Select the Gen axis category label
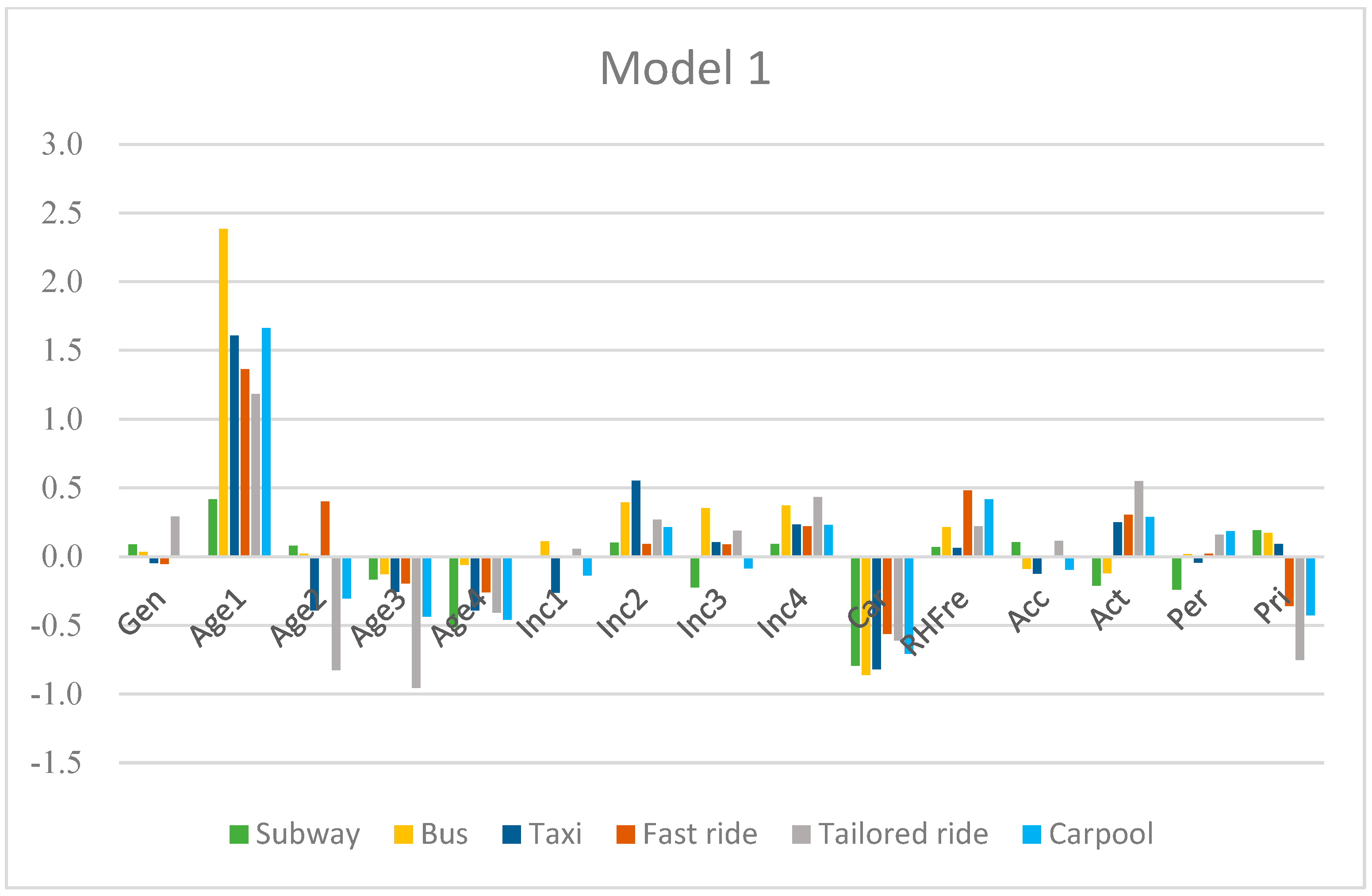 coord(142,612)
